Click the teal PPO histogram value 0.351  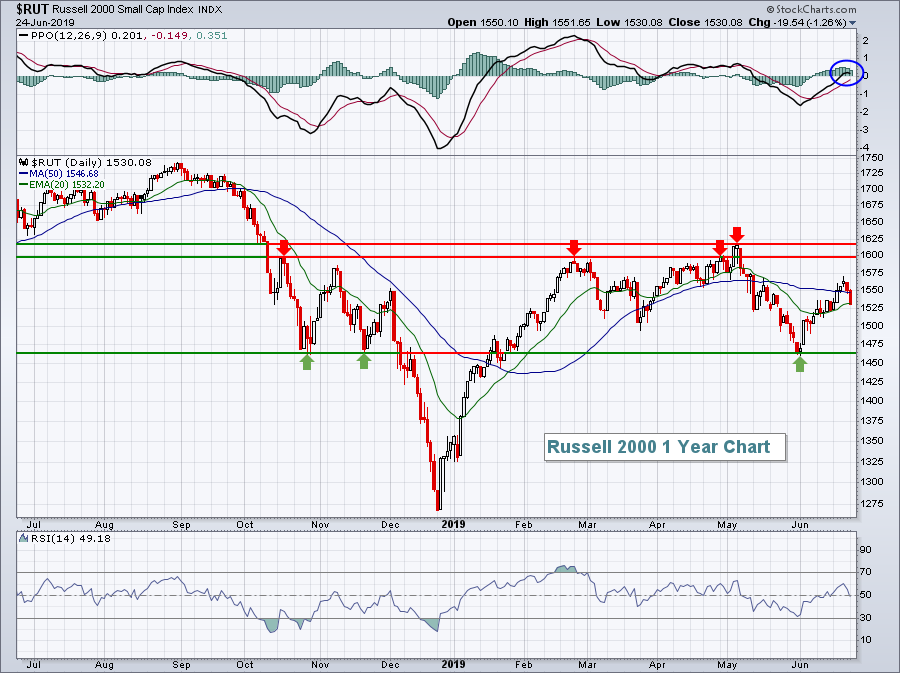tap(212, 36)
